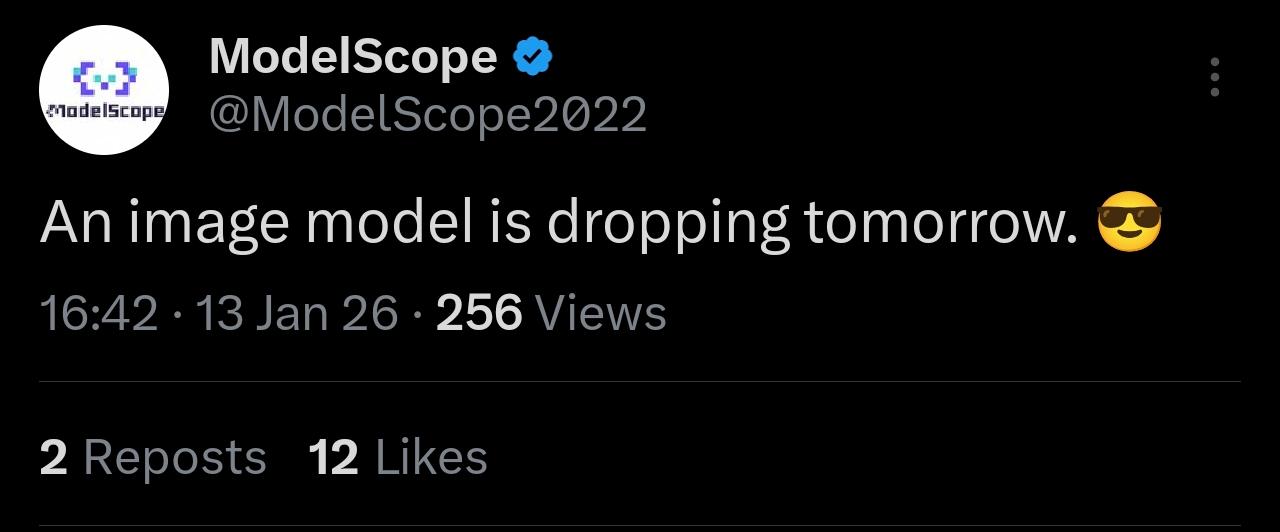This screenshot has height=532, width=1280.
Task: Open the ModelScope display name link
Action: (x=353, y=58)
